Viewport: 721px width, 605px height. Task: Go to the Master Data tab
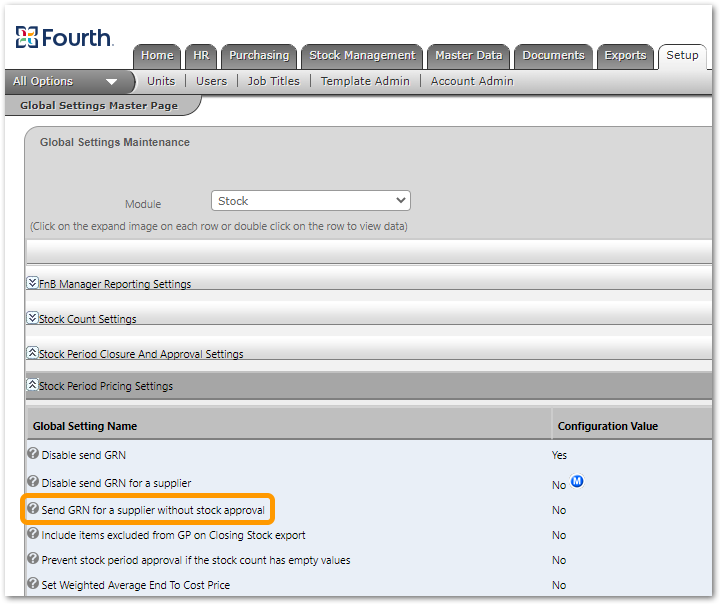(x=468, y=56)
